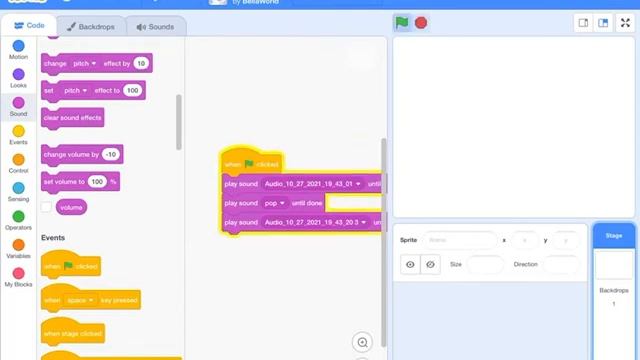The height and width of the screenshot is (360, 640).
Task: Open the Control blocks category
Action: [x=18, y=164]
